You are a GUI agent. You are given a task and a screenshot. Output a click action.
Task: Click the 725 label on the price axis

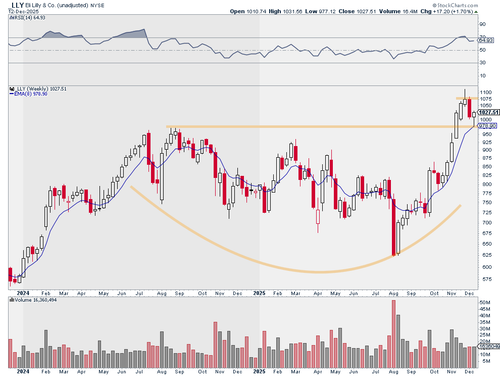(487, 212)
